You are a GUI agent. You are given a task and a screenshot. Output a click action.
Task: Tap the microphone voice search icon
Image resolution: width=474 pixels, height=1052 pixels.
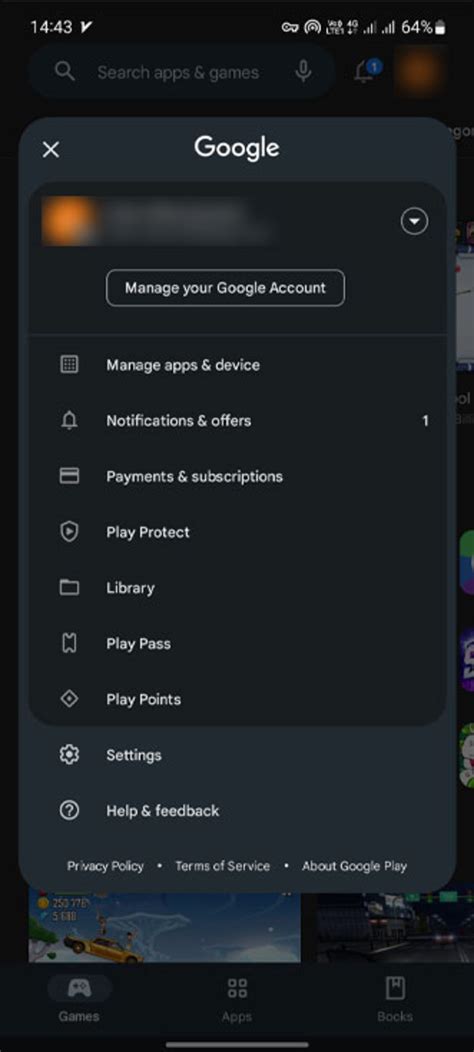click(303, 72)
